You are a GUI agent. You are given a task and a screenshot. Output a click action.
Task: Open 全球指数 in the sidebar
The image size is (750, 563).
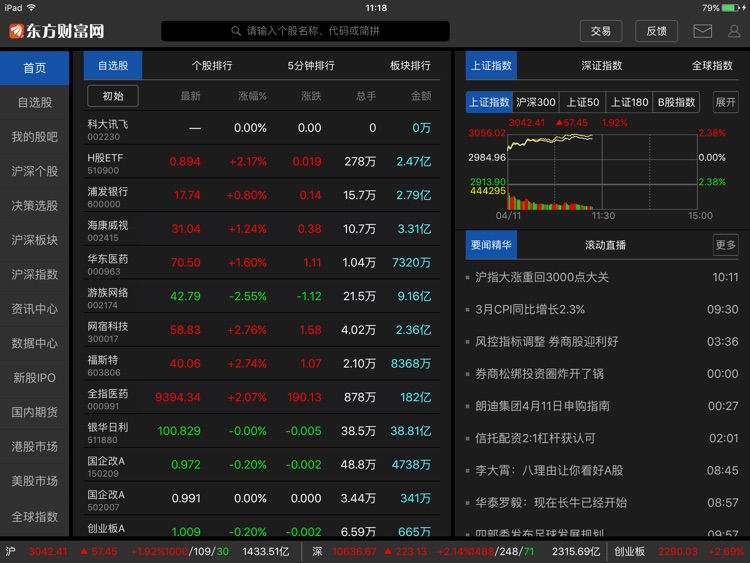34,517
